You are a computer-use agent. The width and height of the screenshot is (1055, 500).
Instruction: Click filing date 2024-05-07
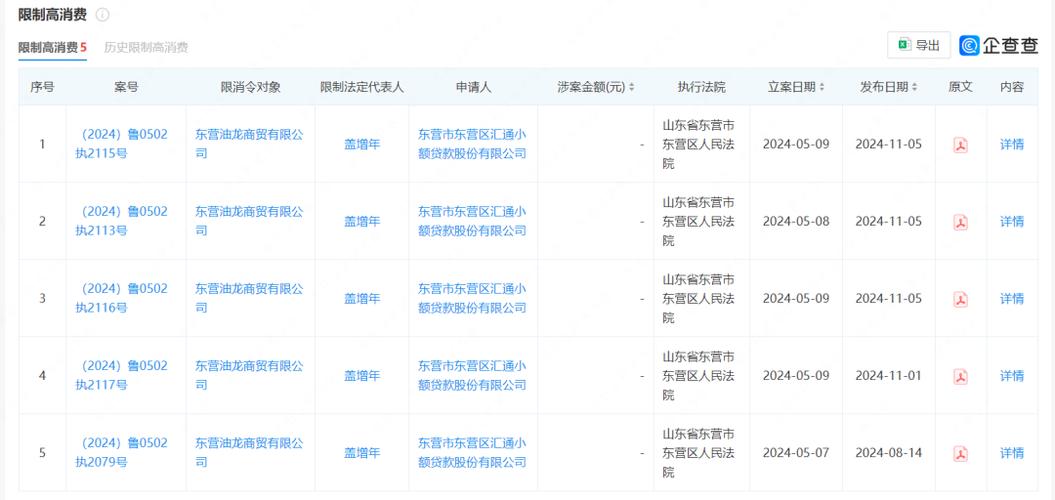(796, 454)
